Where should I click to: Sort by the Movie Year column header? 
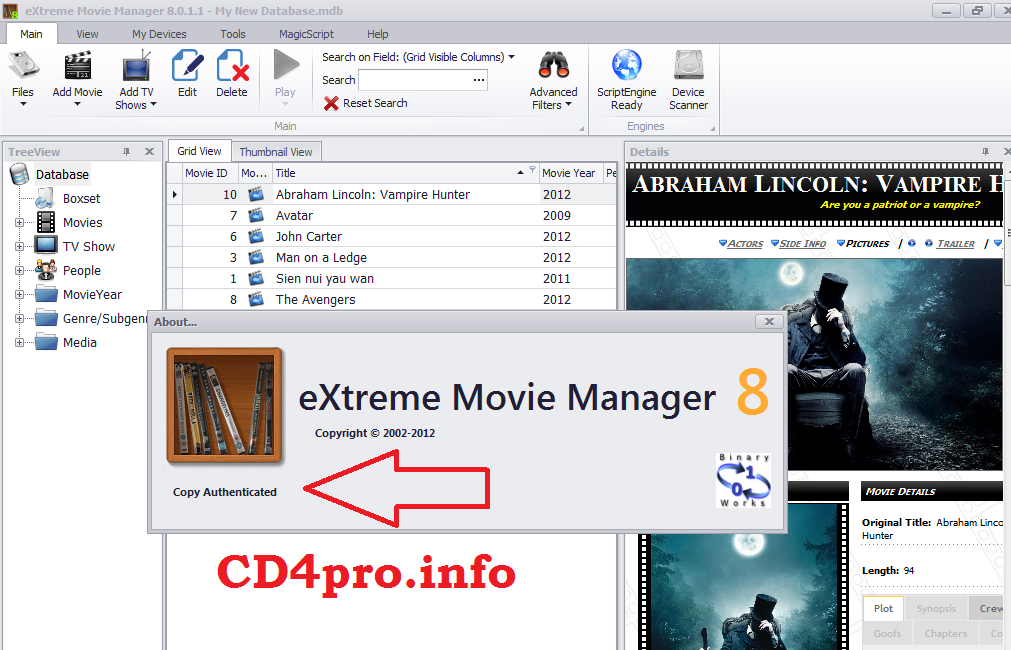(569, 173)
